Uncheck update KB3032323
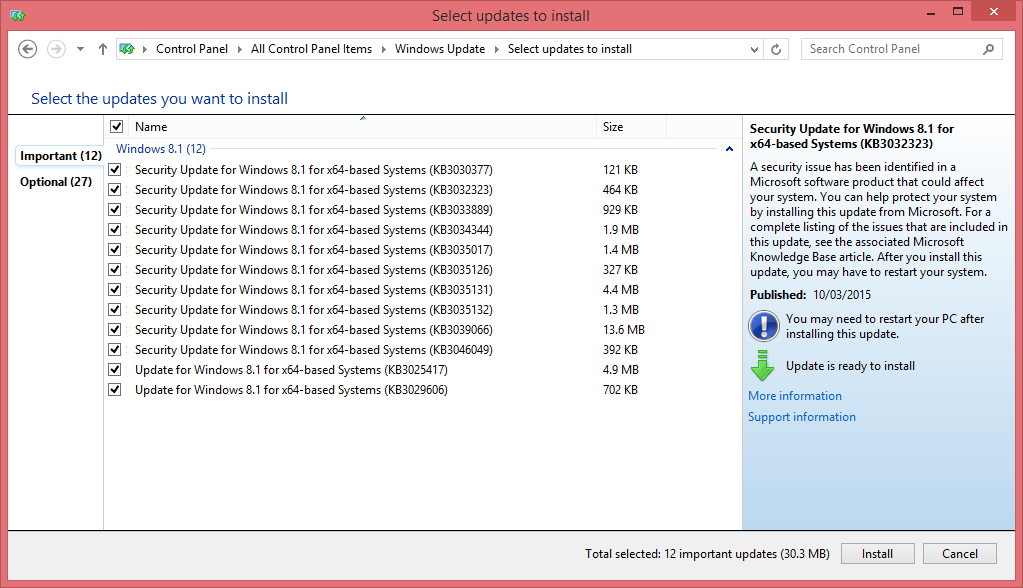 point(115,190)
